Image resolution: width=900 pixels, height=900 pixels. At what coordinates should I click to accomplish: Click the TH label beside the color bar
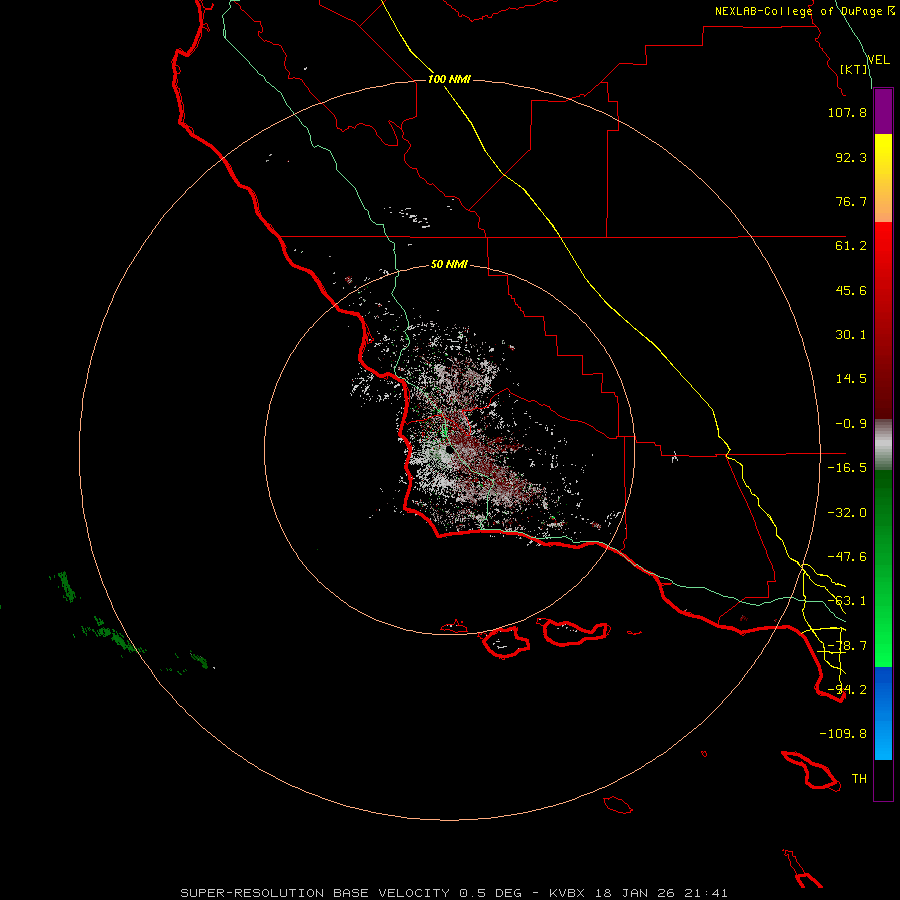tap(858, 778)
